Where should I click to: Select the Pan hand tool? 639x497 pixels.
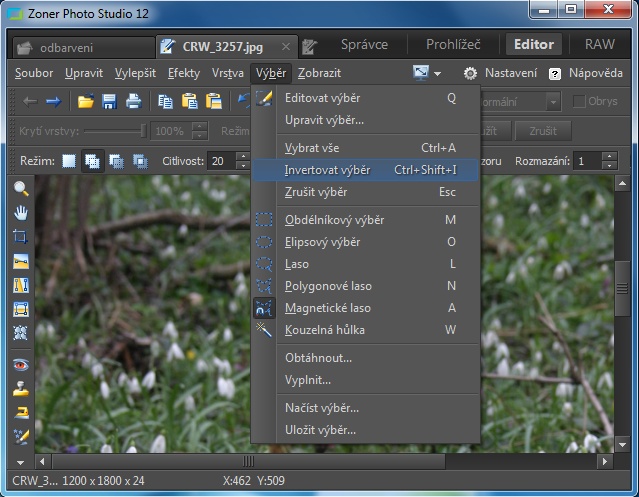tap(21, 213)
